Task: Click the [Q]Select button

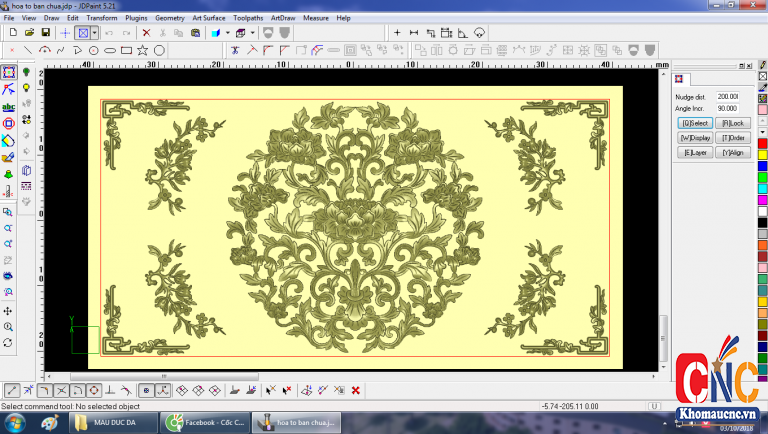Action: point(694,123)
